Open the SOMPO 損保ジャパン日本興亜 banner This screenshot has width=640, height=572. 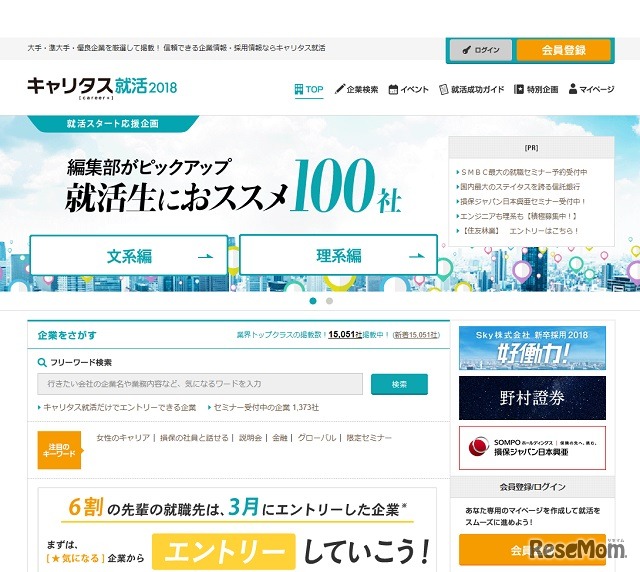pyautogui.click(x=532, y=448)
